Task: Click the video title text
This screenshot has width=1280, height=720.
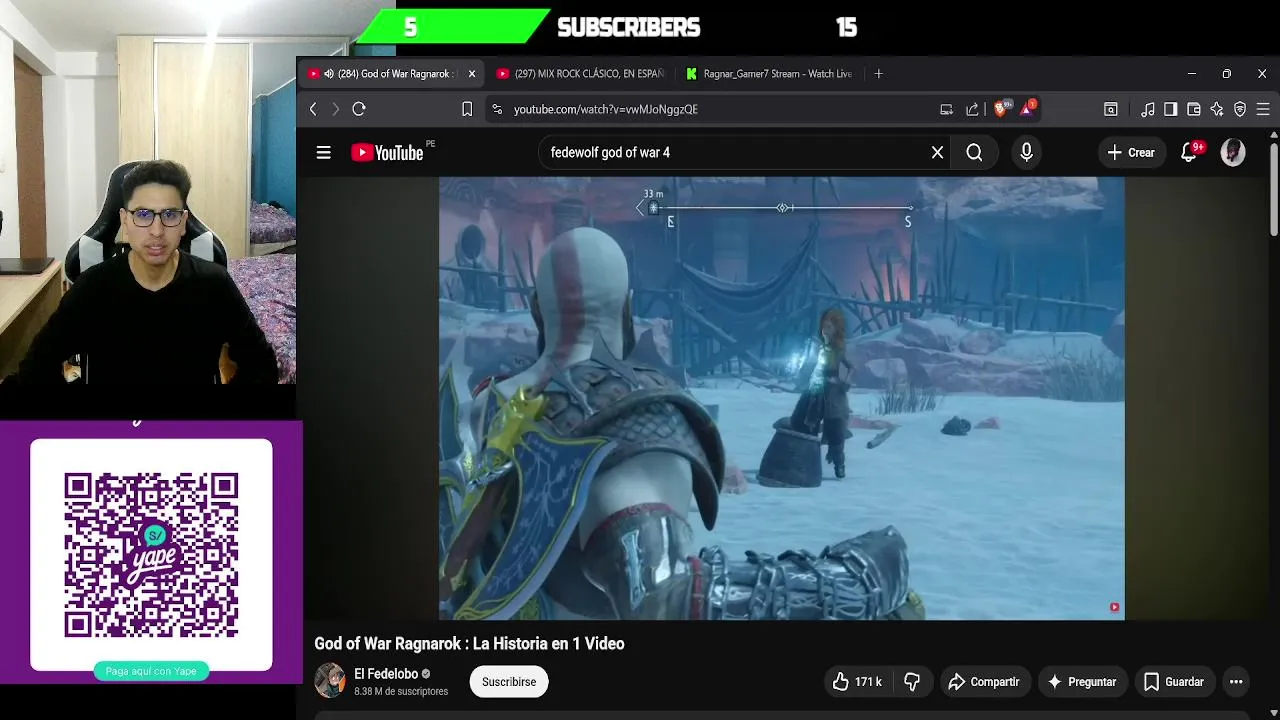Action: pyautogui.click(x=469, y=644)
